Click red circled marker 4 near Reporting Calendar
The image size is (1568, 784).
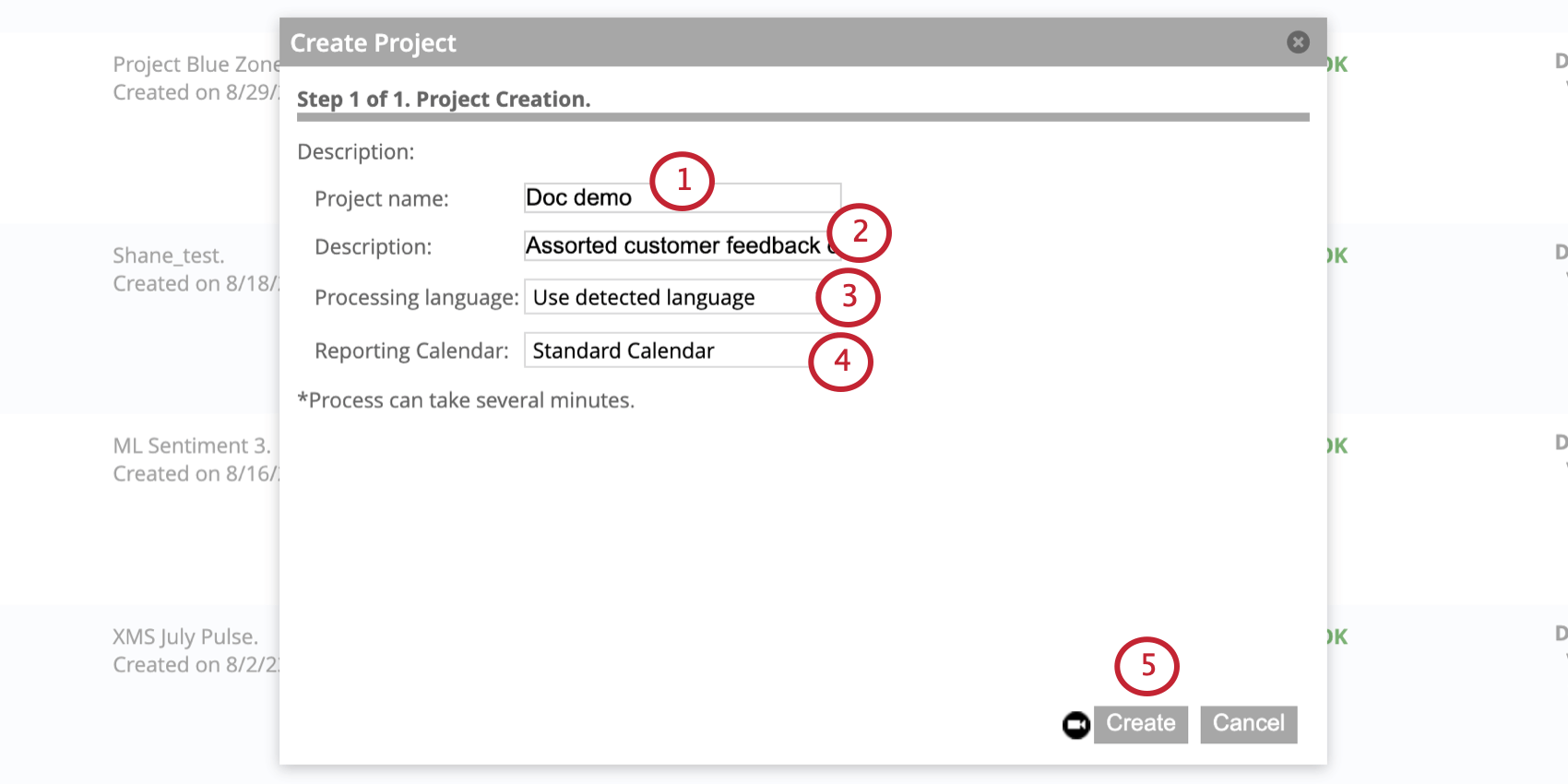click(x=840, y=362)
